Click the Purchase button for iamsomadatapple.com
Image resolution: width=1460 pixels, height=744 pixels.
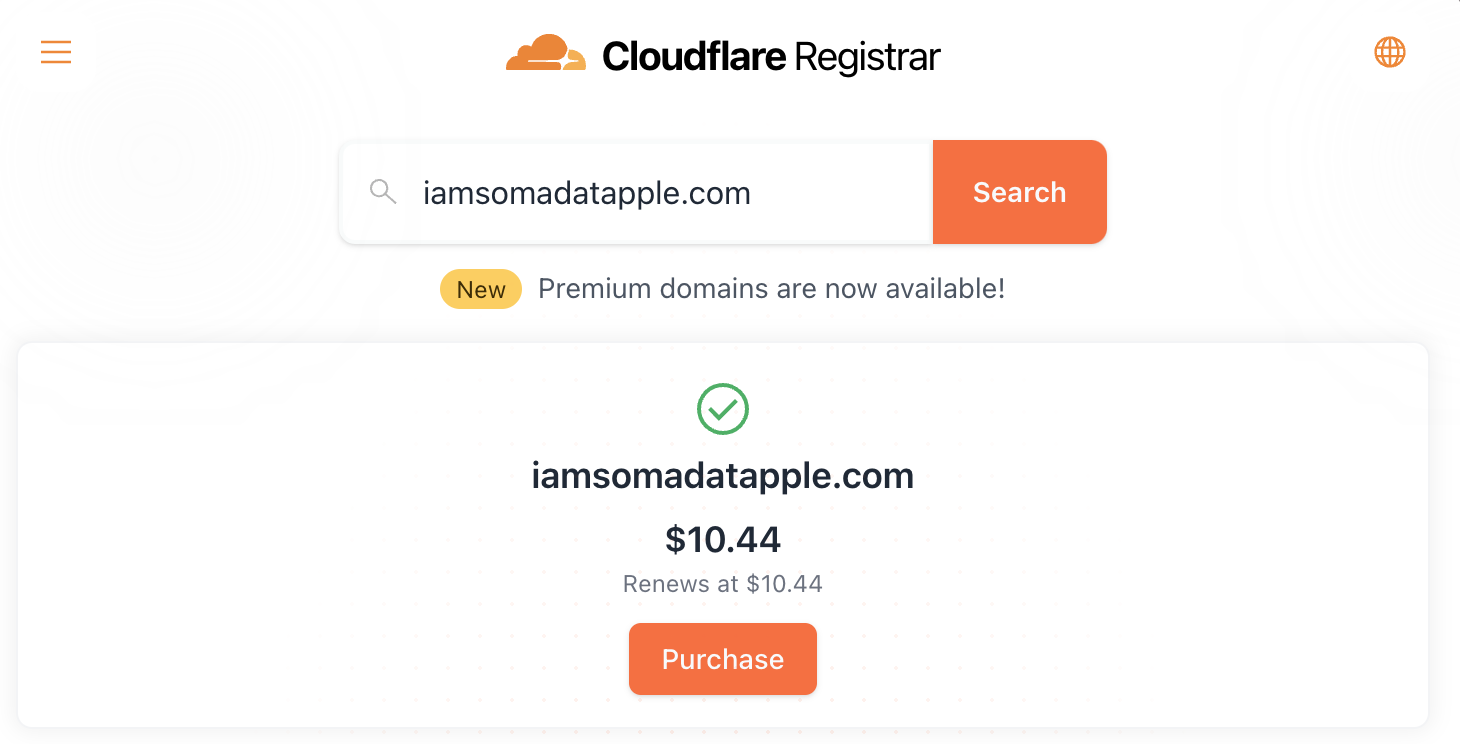[x=723, y=659]
